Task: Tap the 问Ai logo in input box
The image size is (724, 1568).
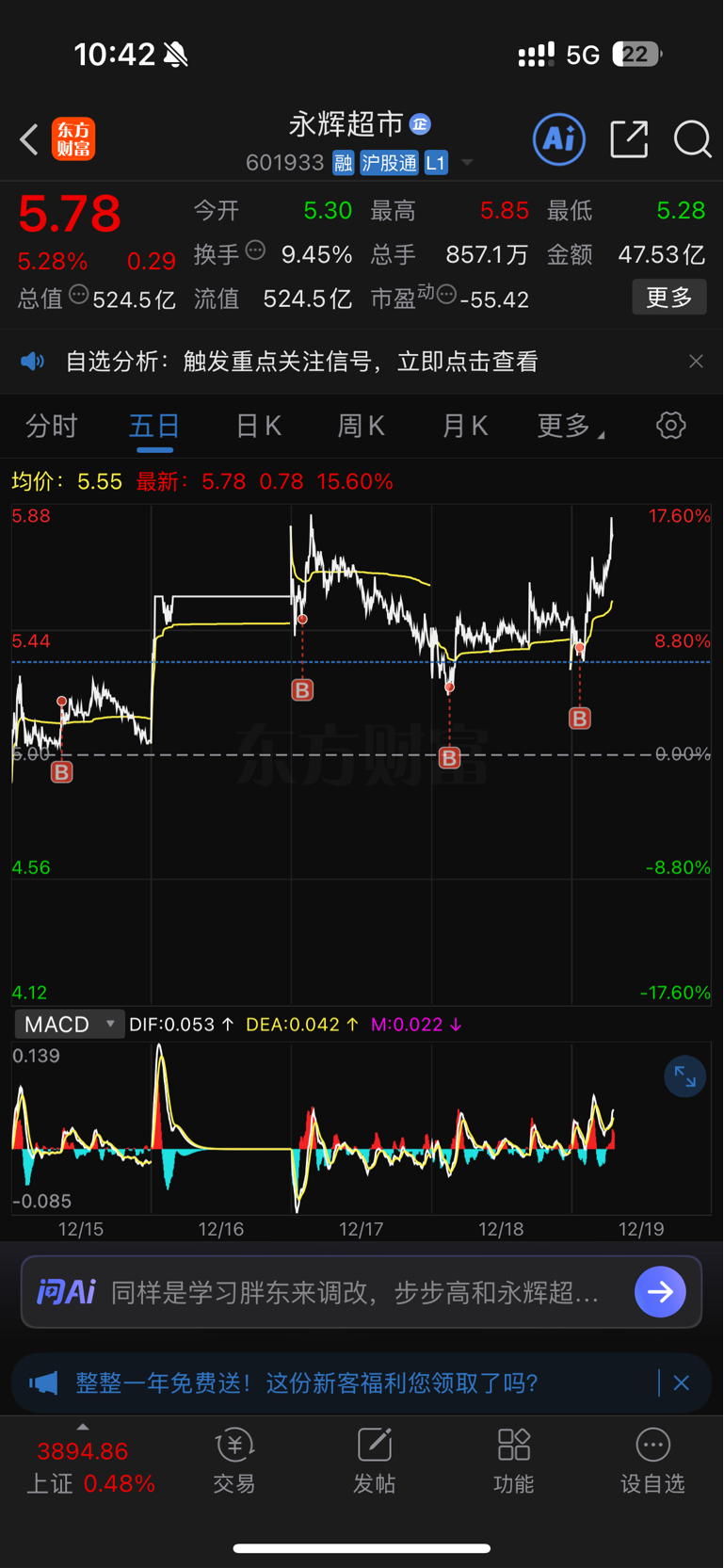Action: (66, 1292)
